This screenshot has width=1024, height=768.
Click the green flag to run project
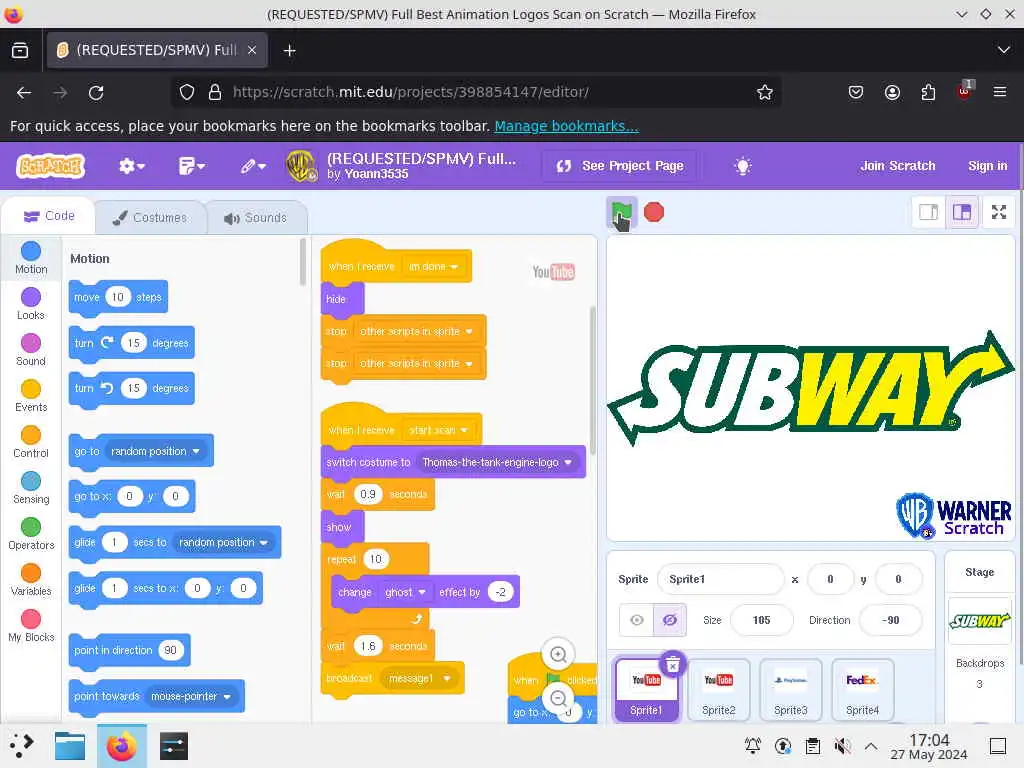pyautogui.click(x=621, y=212)
